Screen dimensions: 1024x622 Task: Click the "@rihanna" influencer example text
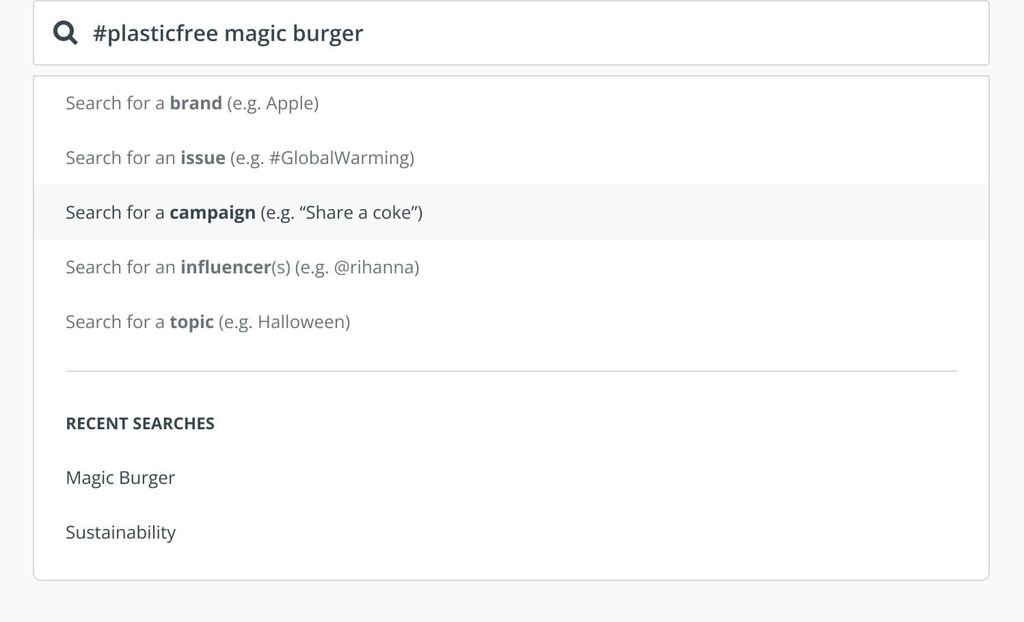[x=374, y=268]
